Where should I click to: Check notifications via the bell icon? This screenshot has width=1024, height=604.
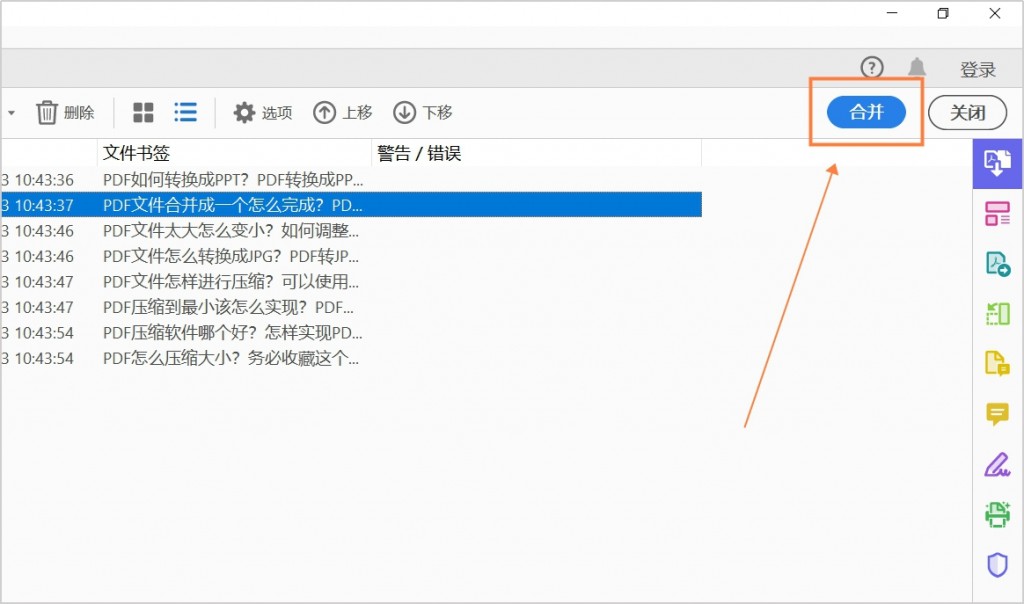point(917,68)
